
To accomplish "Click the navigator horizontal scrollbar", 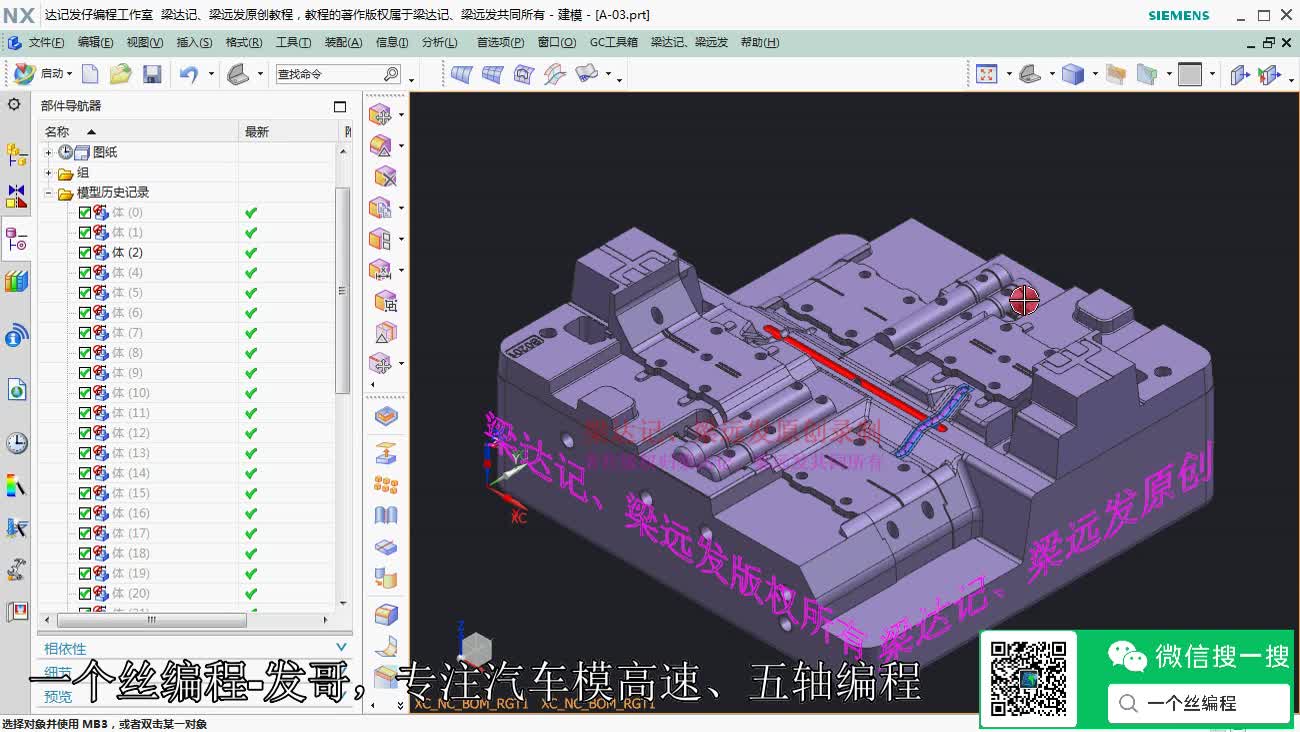I will pyautogui.click(x=152, y=620).
